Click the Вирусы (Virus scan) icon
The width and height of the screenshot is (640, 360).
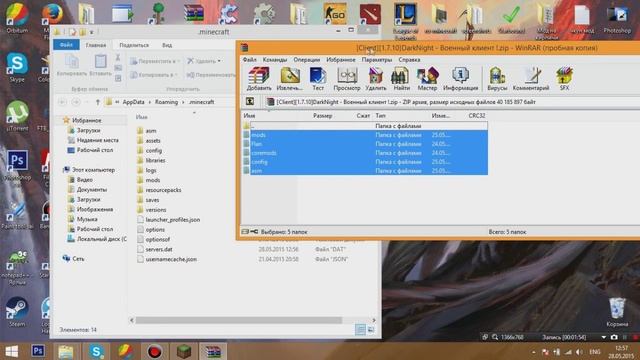tap(497, 79)
